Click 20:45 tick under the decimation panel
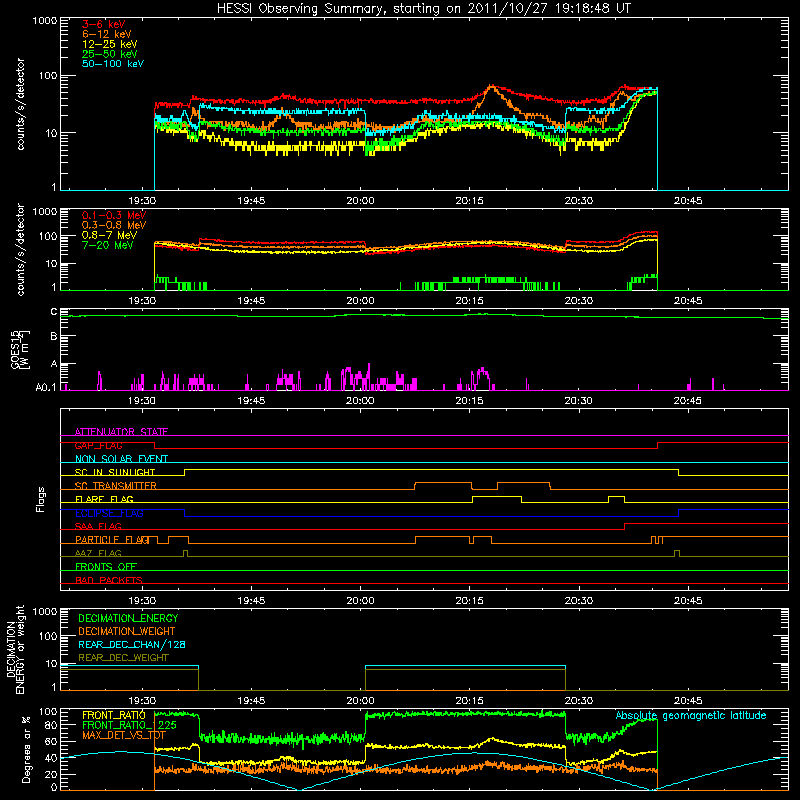Screen dimensions: 800x800 688,701
